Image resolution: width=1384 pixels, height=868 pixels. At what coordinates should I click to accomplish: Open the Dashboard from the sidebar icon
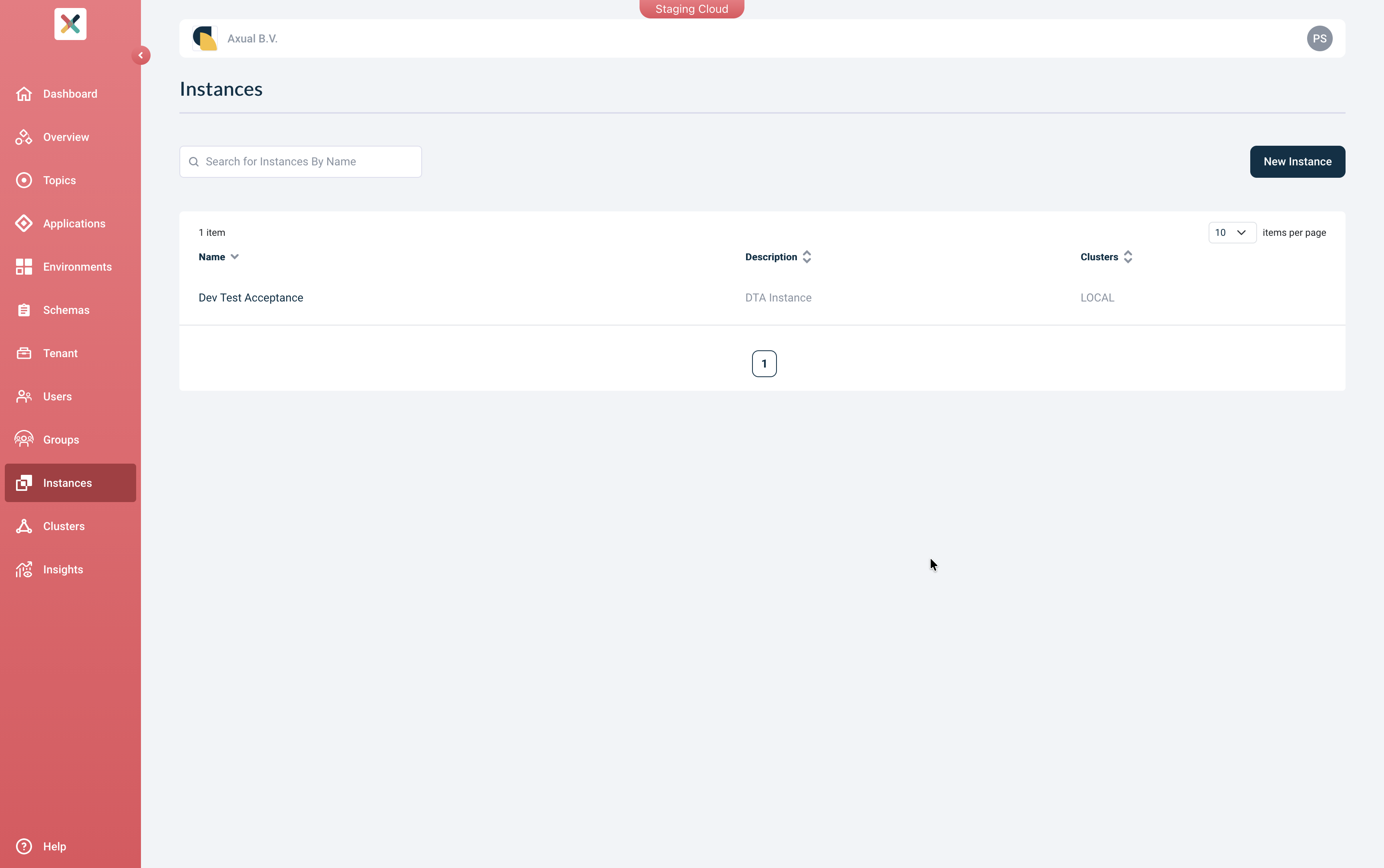(x=24, y=93)
